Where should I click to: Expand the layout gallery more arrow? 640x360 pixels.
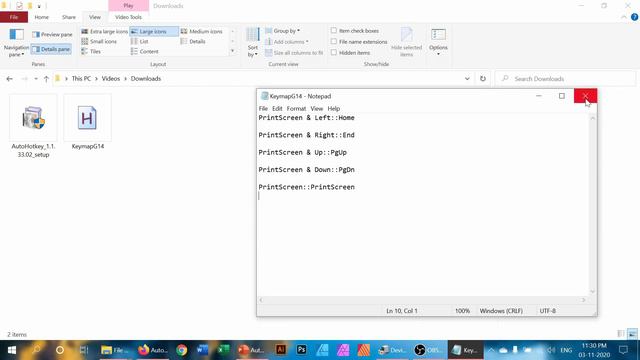tap(233, 51)
